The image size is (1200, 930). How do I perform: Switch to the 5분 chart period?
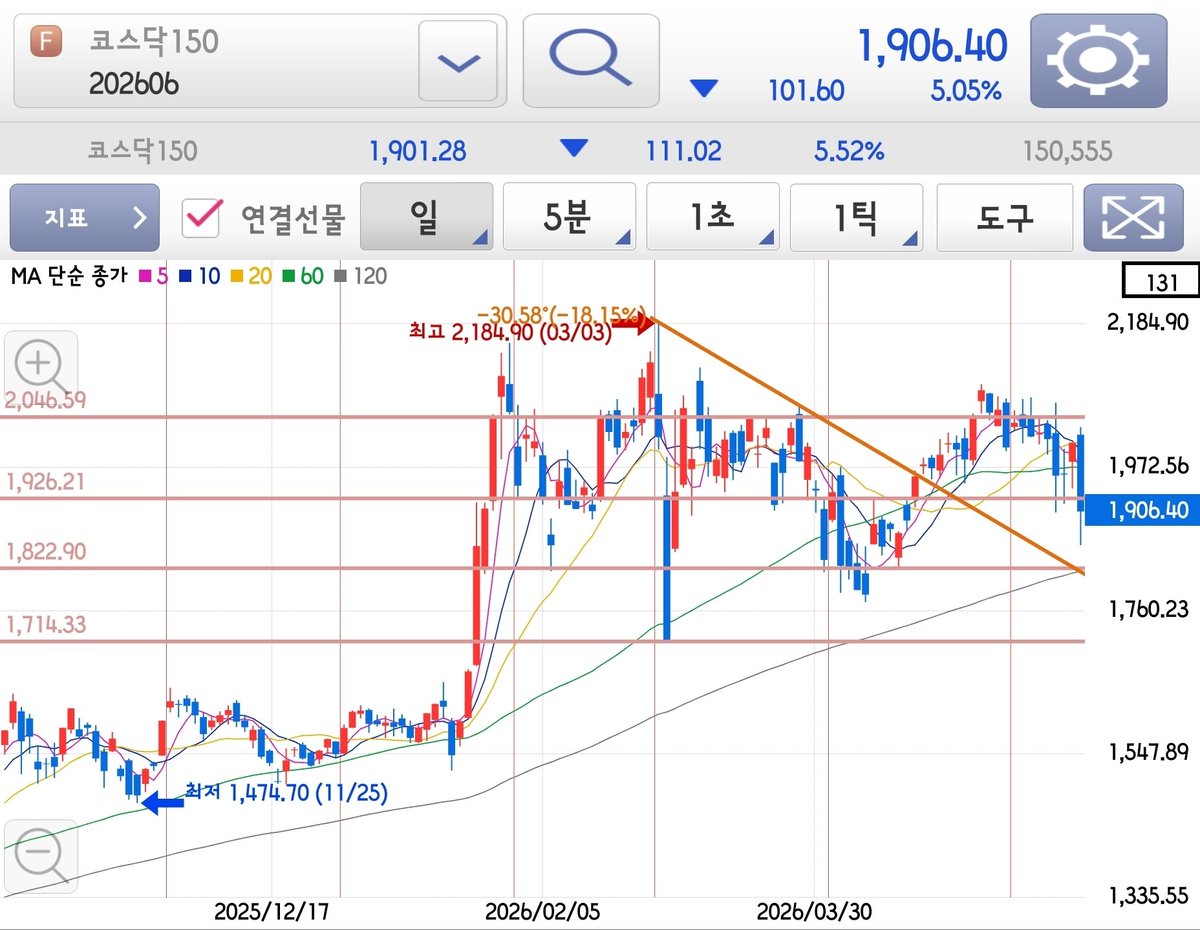click(x=569, y=217)
